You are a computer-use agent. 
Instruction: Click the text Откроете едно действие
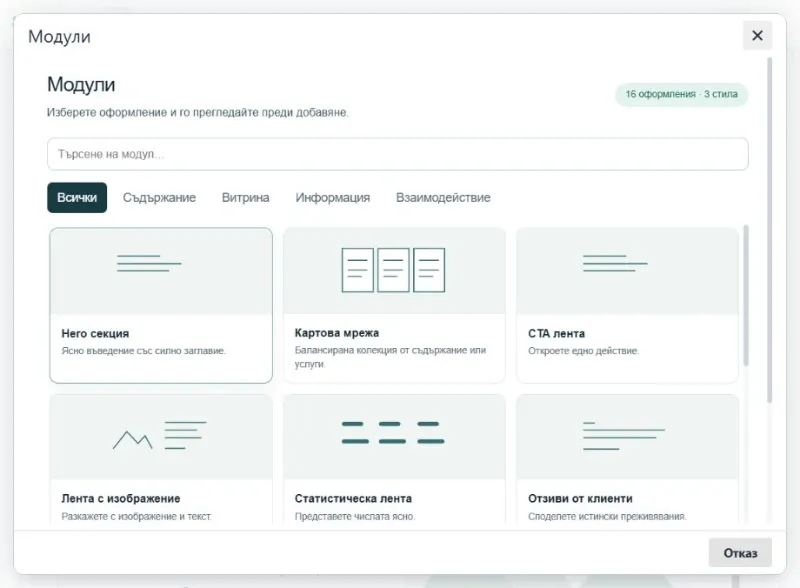583,351
